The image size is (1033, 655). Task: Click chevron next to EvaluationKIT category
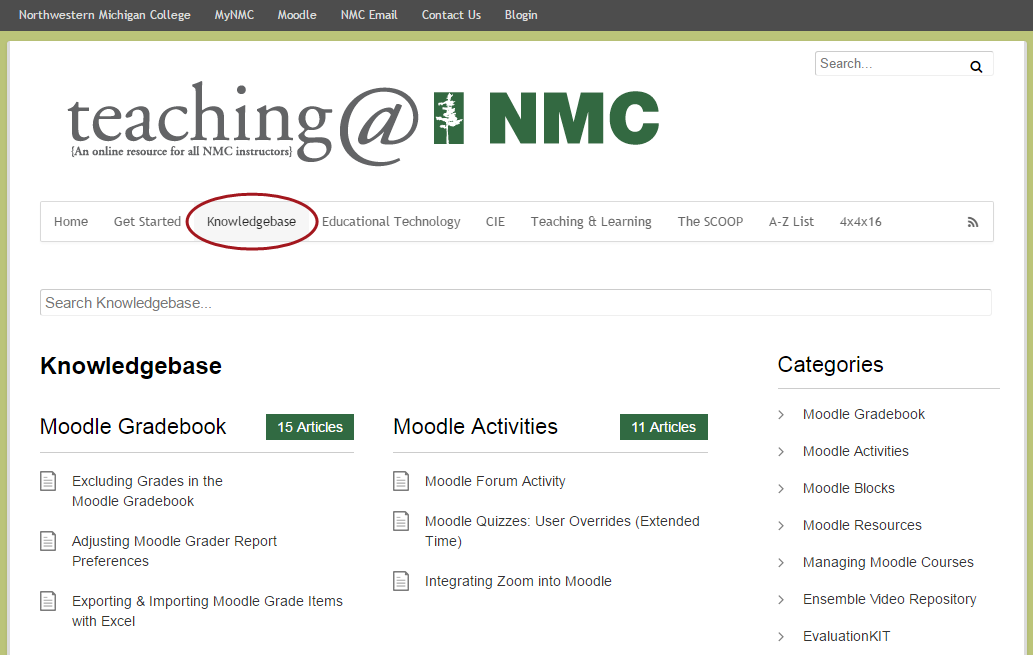pyautogui.click(x=781, y=636)
